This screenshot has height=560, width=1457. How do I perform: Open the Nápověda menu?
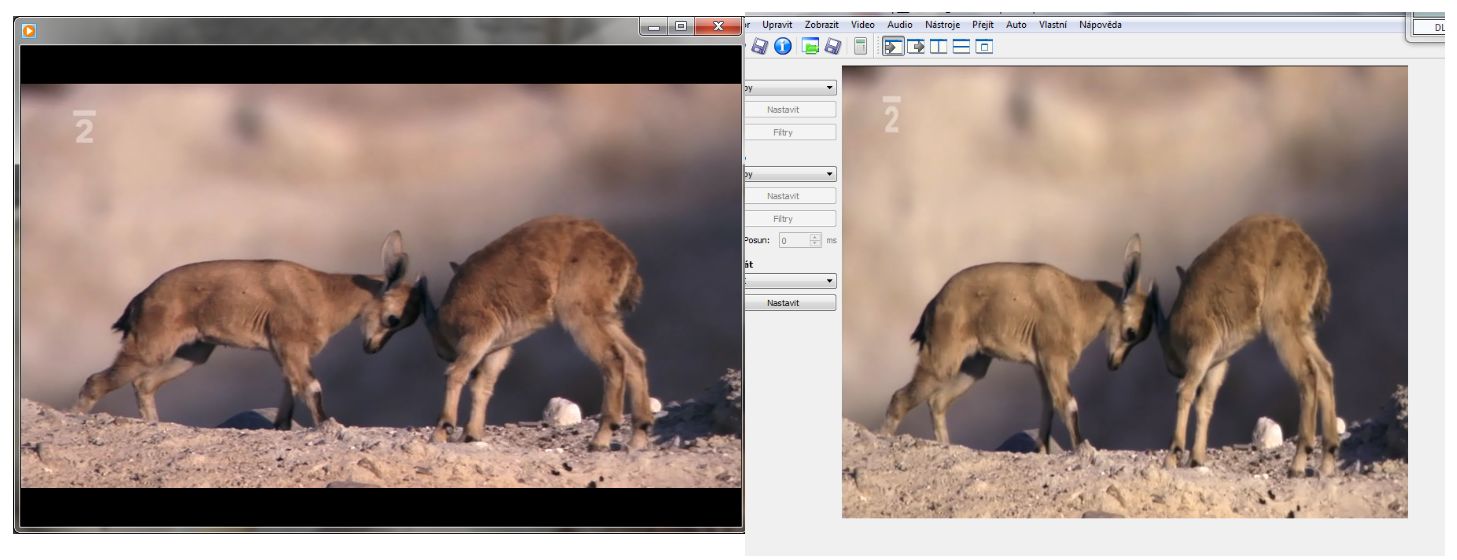(x=1100, y=24)
